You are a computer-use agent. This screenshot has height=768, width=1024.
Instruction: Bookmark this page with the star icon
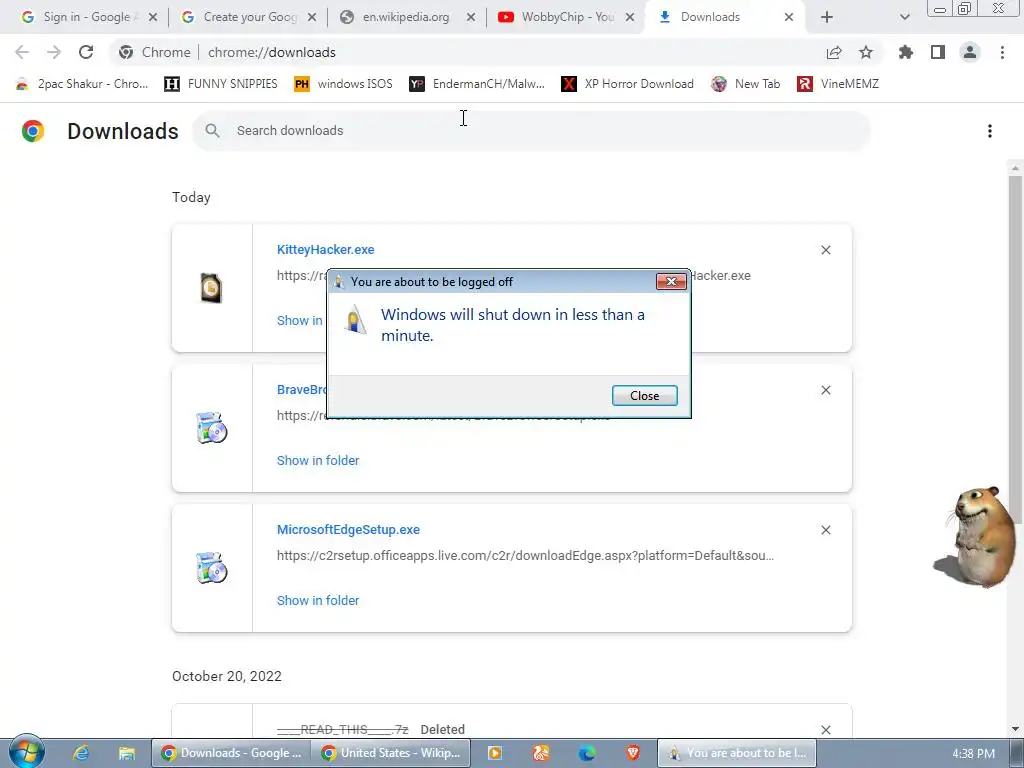[866, 52]
